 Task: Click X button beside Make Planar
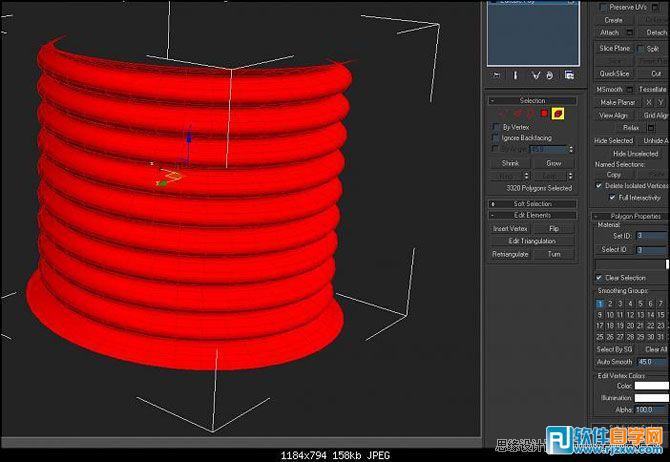click(x=649, y=102)
